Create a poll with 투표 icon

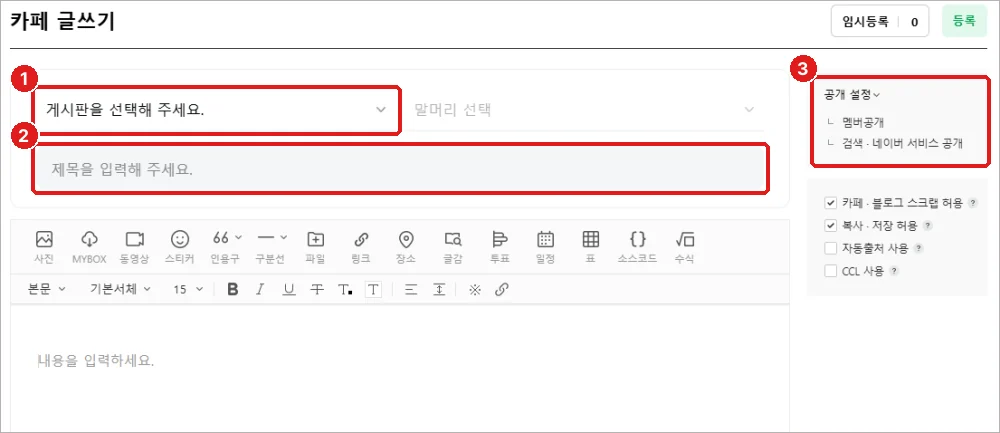click(x=499, y=247)
